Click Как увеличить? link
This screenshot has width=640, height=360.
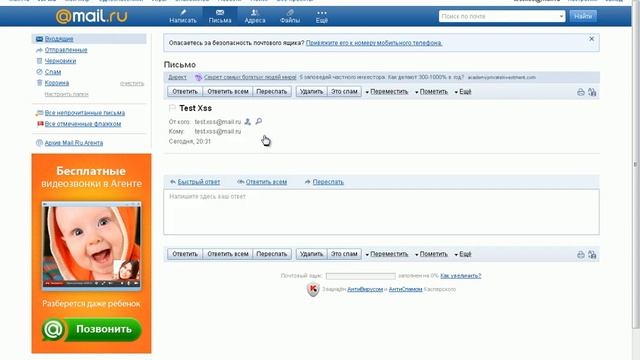[461, 276]
